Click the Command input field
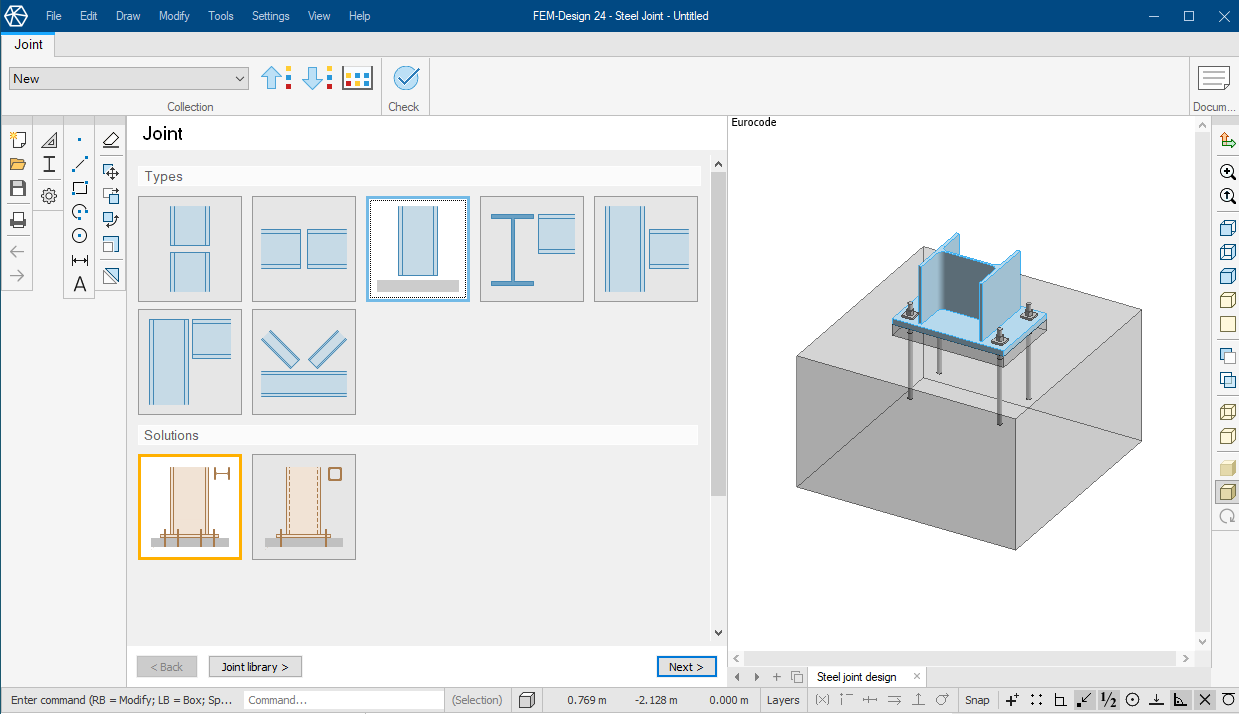 click(x=343, y=700)
